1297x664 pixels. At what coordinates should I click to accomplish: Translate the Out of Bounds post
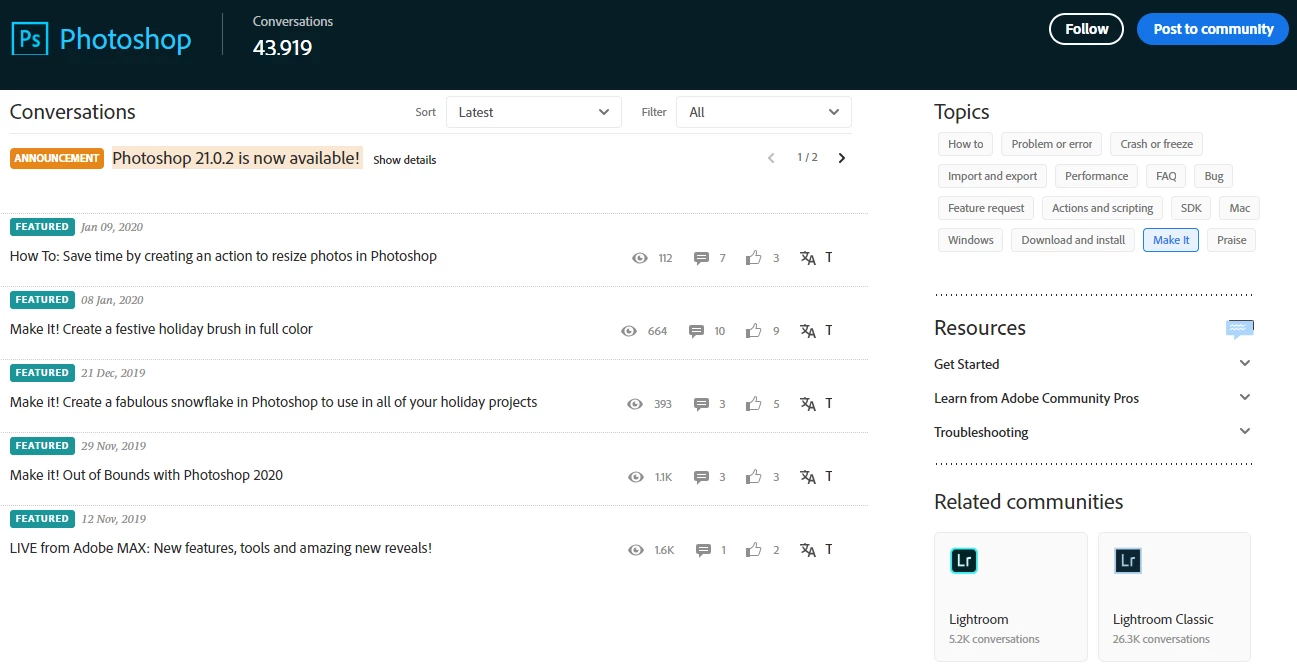[808, 477]
